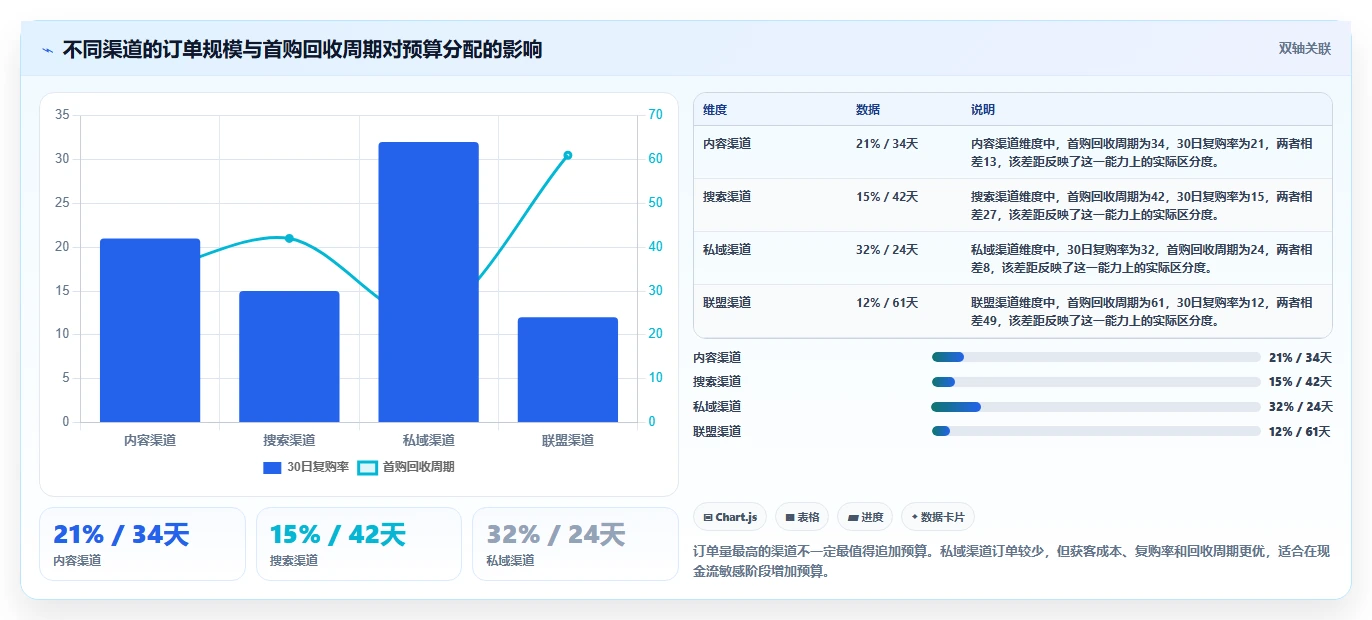Click the 私域渠道 progress bar
Screen dimensions: 1372x620
1096,407
